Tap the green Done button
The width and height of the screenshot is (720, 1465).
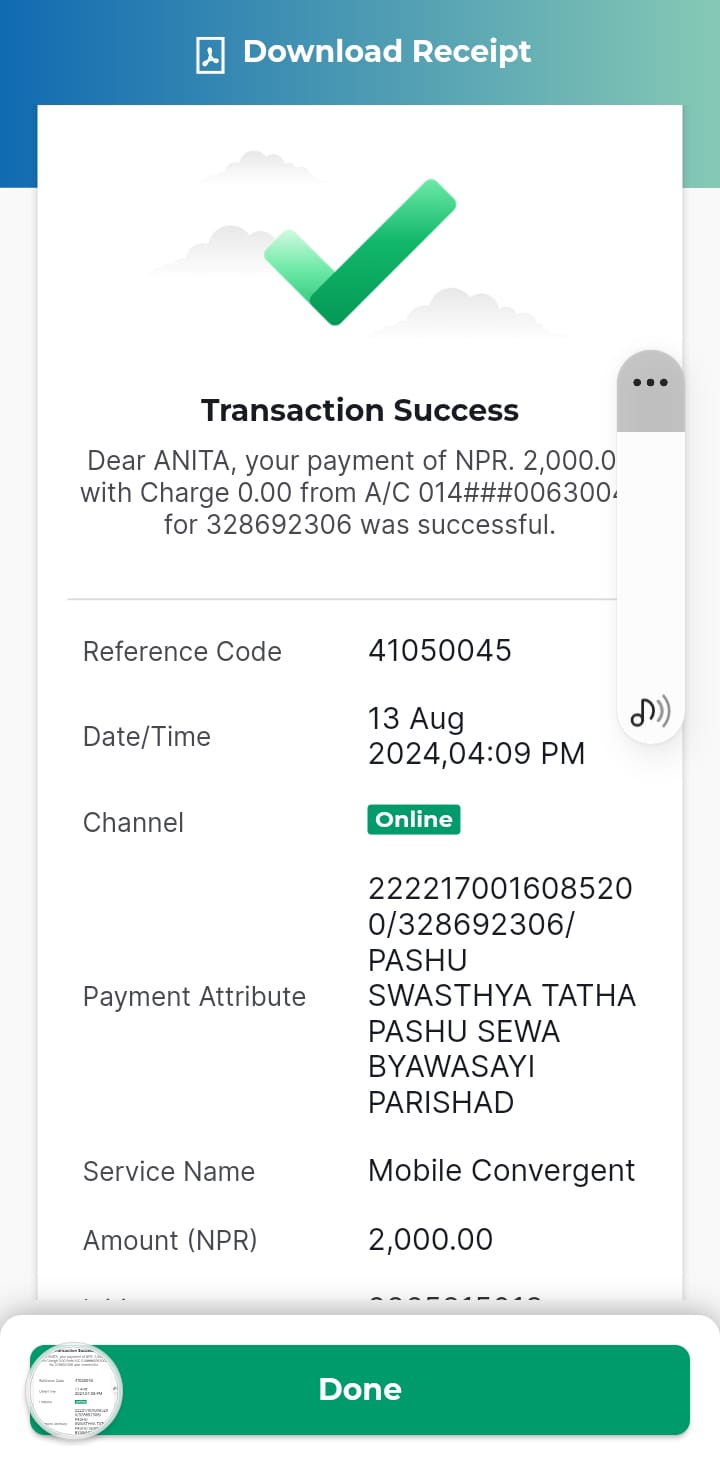360,1389
